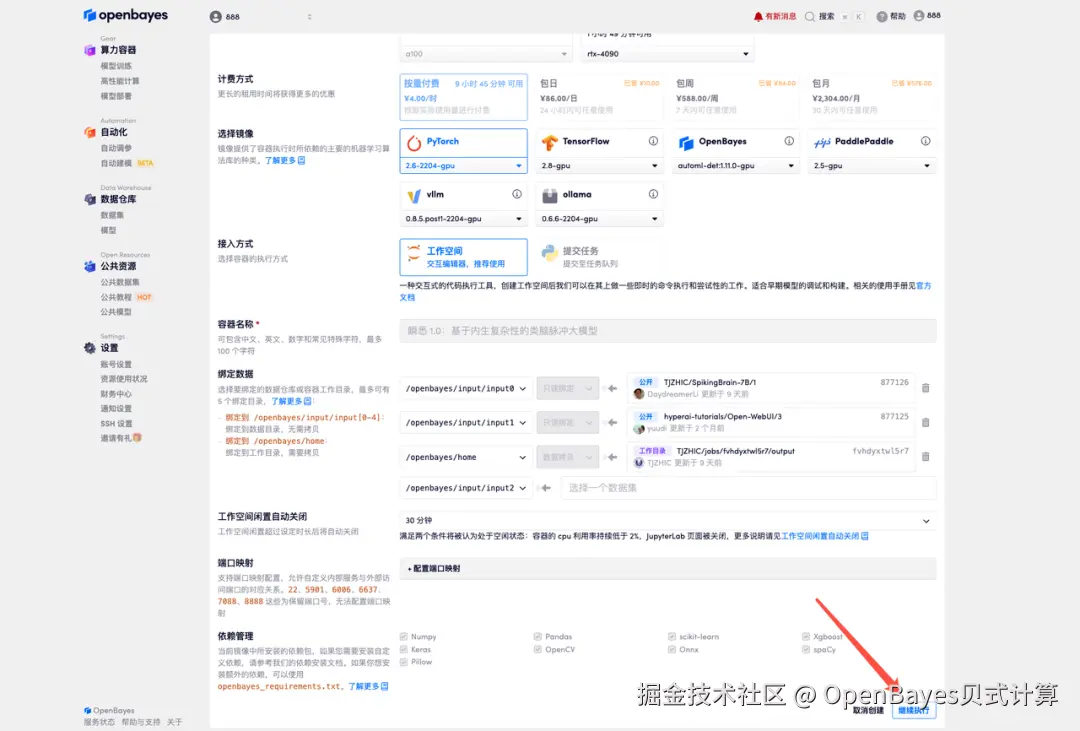Delete the Open-WebUI/3 binding

click(x=926, y=422)
